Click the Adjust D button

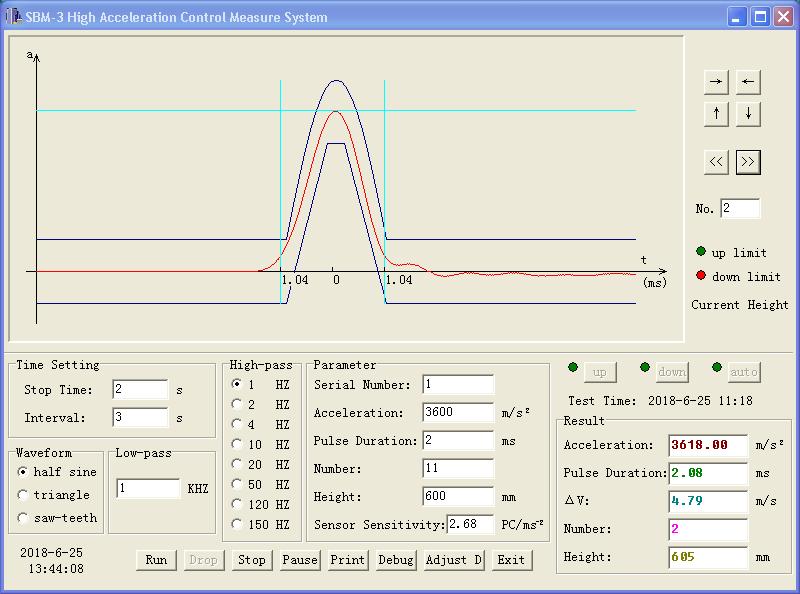[454, 560]
